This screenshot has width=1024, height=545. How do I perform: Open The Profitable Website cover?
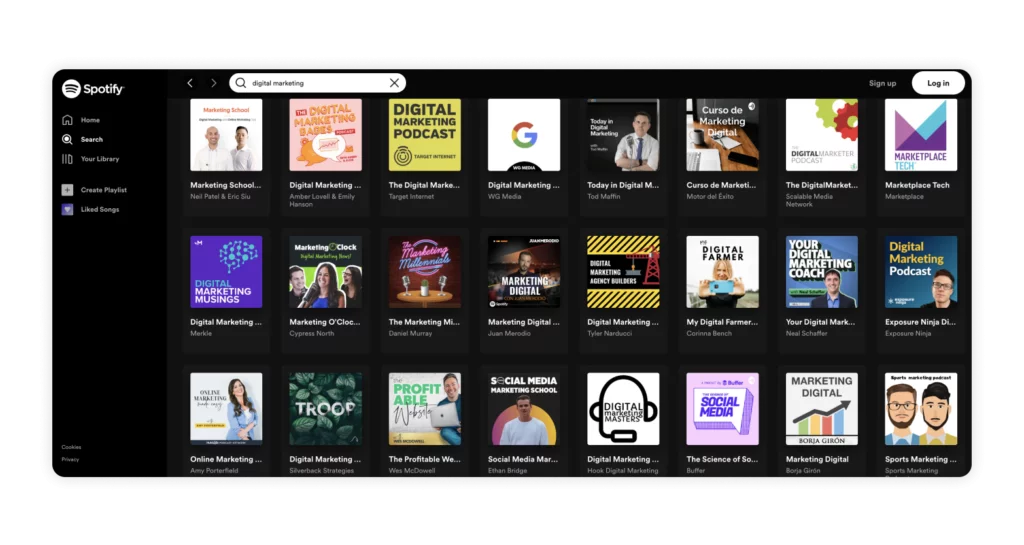point(424,409)
